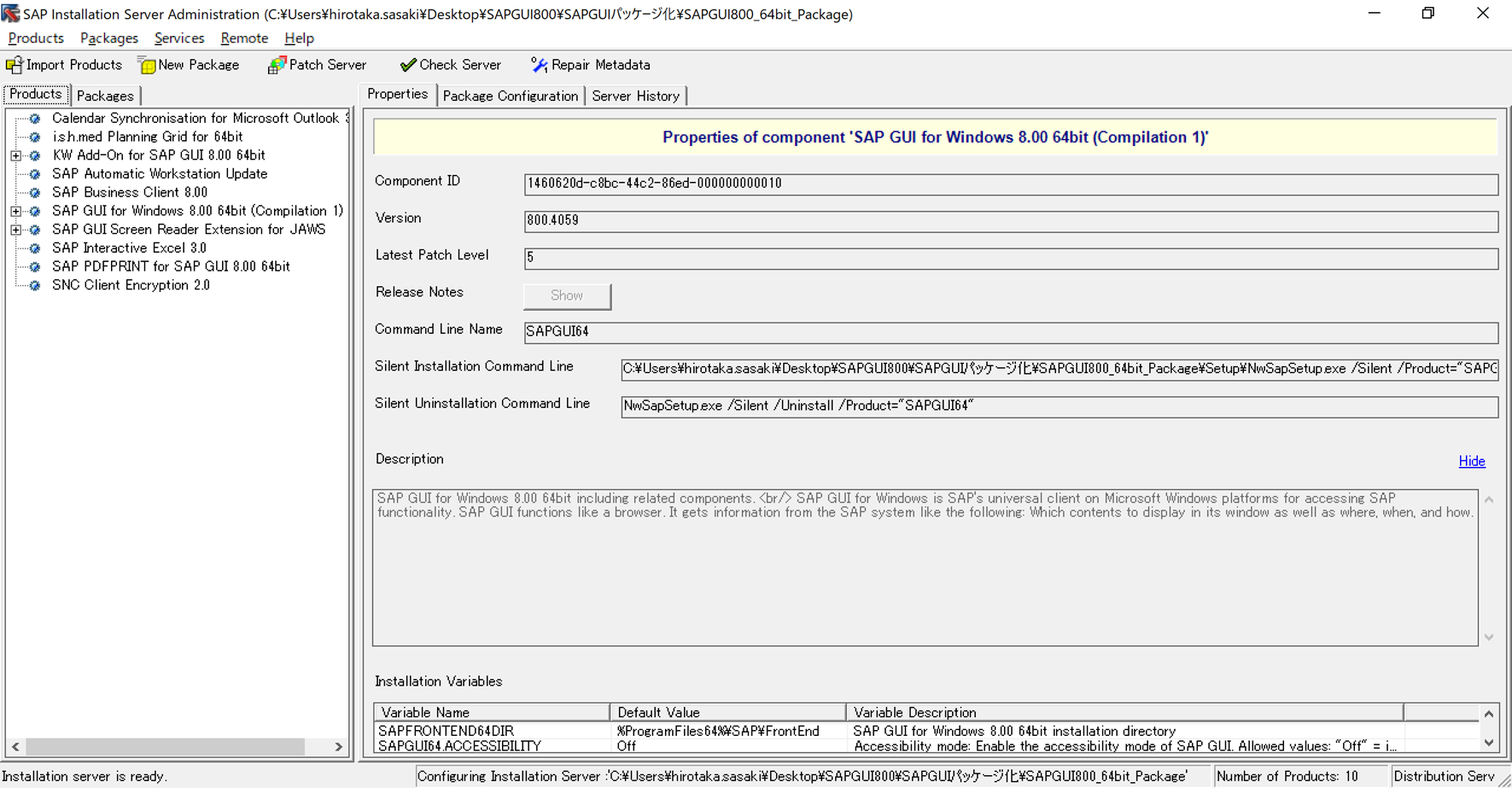Image resolution: width=1512 pixels, height=788 pixels.
Task: Click the Repair Metadata wrench icon
Action: point(539,65)
